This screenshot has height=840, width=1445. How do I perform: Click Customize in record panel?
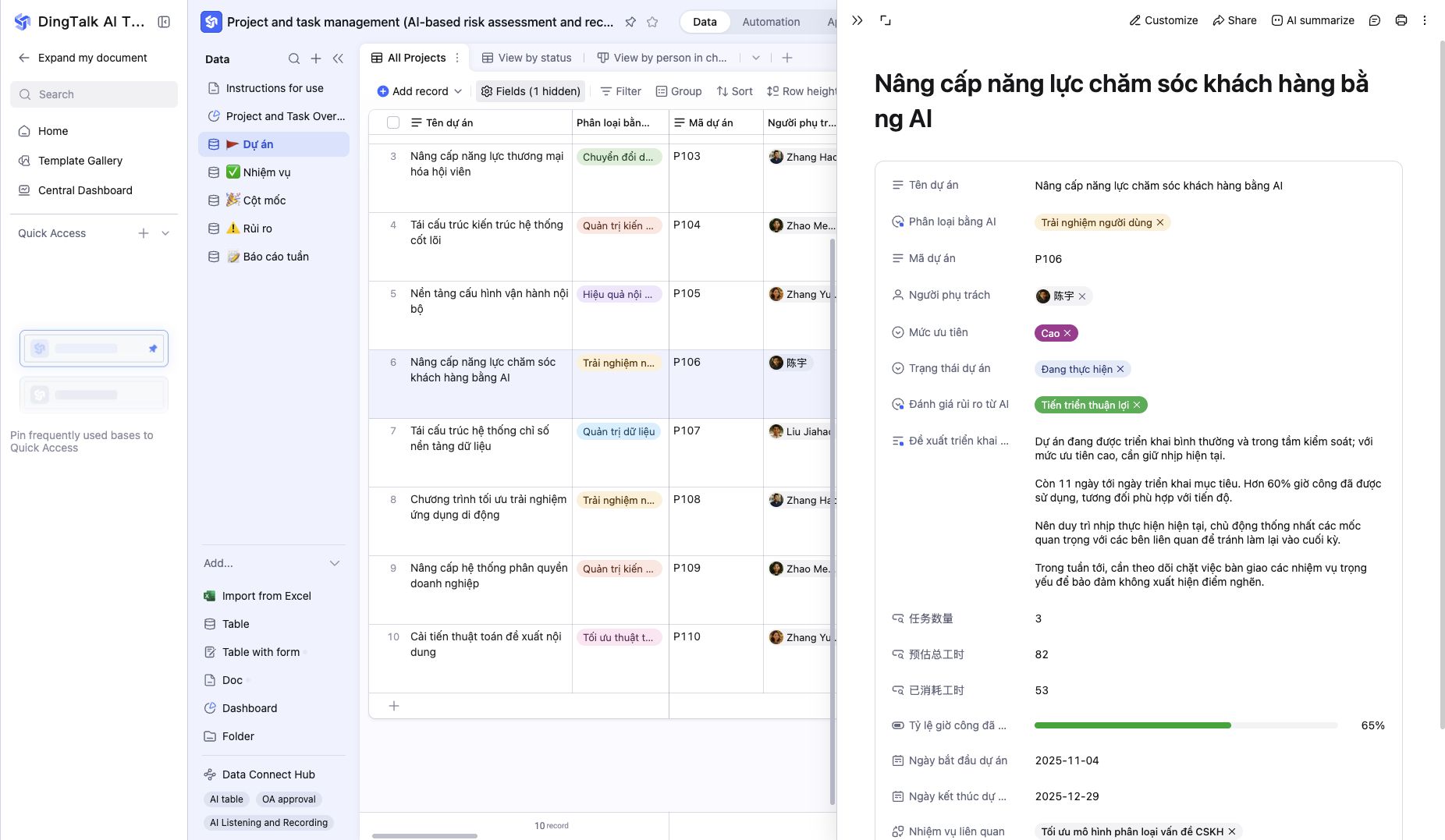pyautogui.click(x=1163, y=20)
